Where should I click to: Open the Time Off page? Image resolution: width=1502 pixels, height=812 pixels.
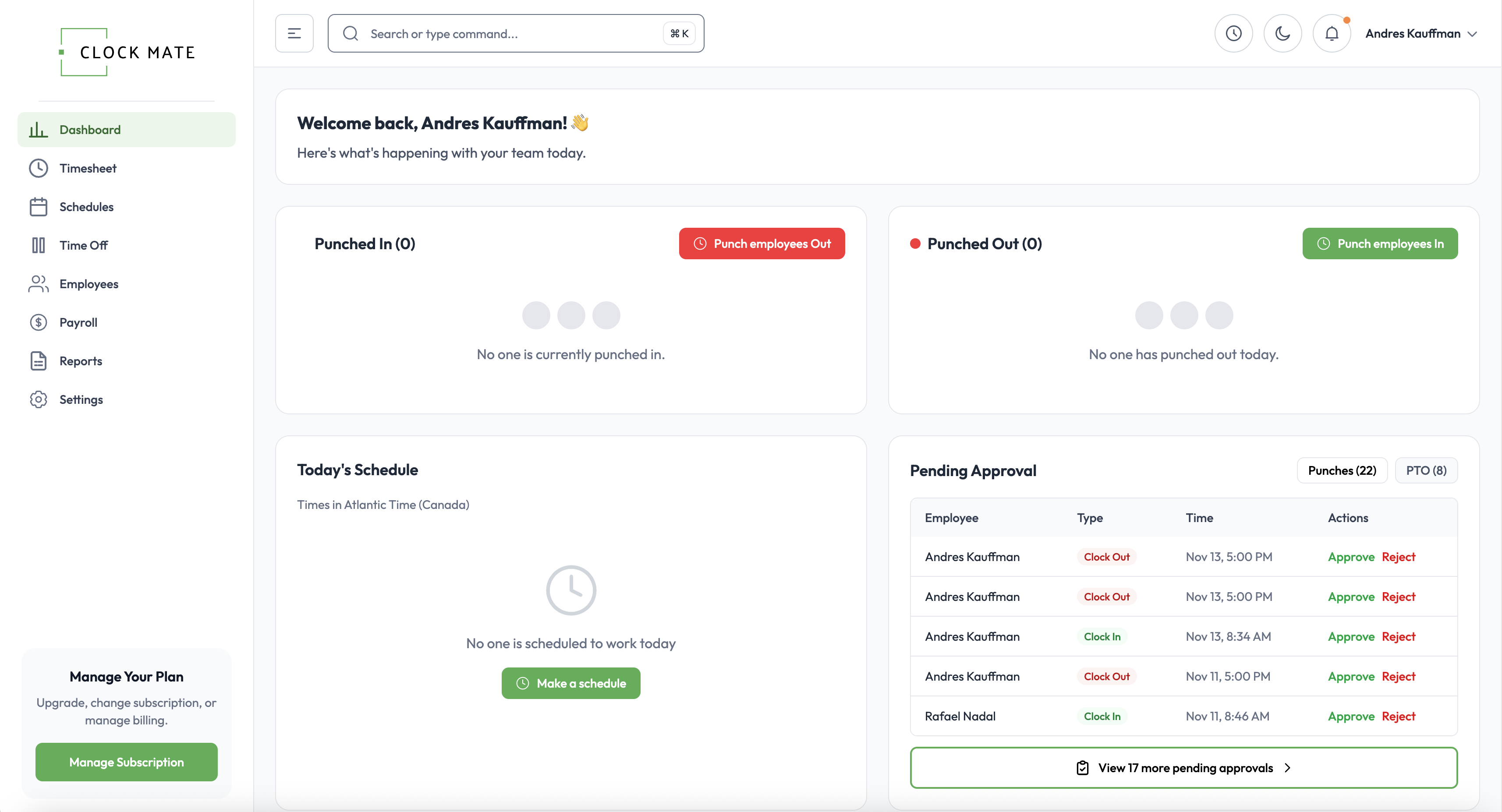tap(83, 245)
